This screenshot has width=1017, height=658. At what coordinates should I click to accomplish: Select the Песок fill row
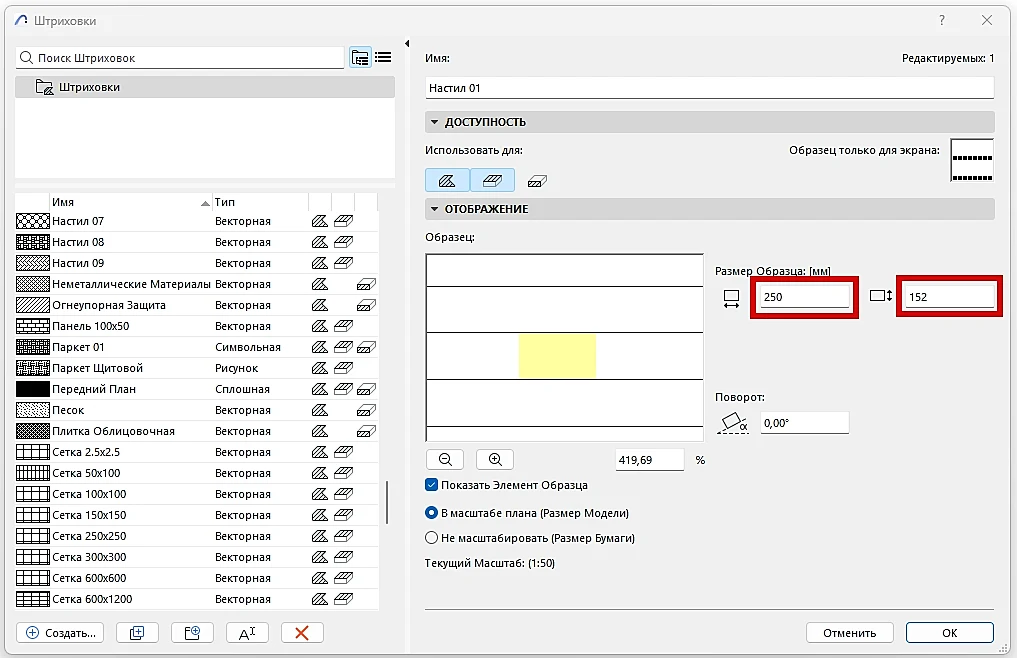pyautogui.click(x=196, y=410)
